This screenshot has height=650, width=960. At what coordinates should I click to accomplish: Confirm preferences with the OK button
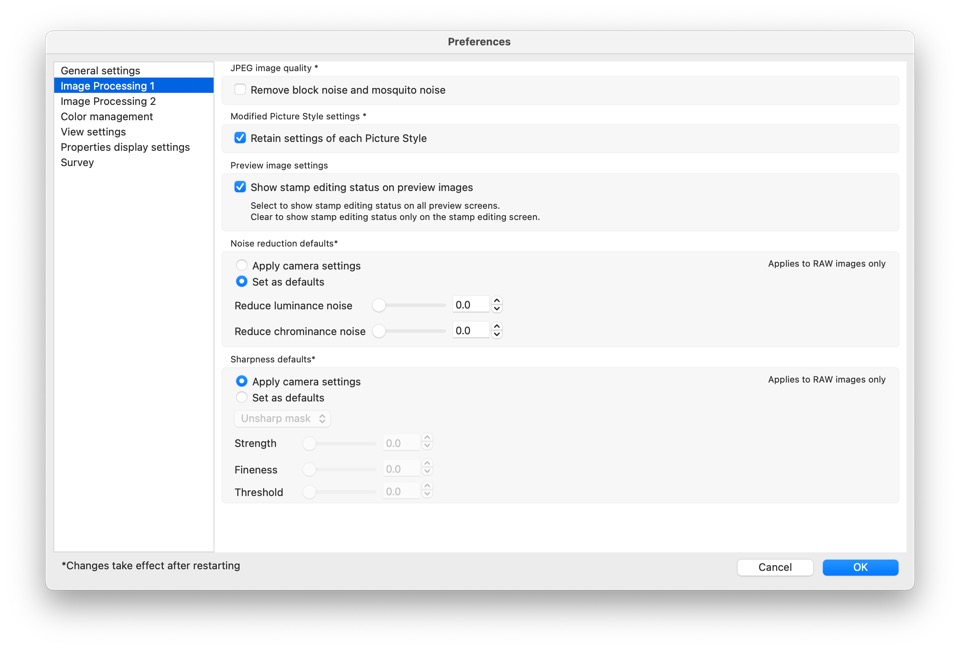point(860,567)
